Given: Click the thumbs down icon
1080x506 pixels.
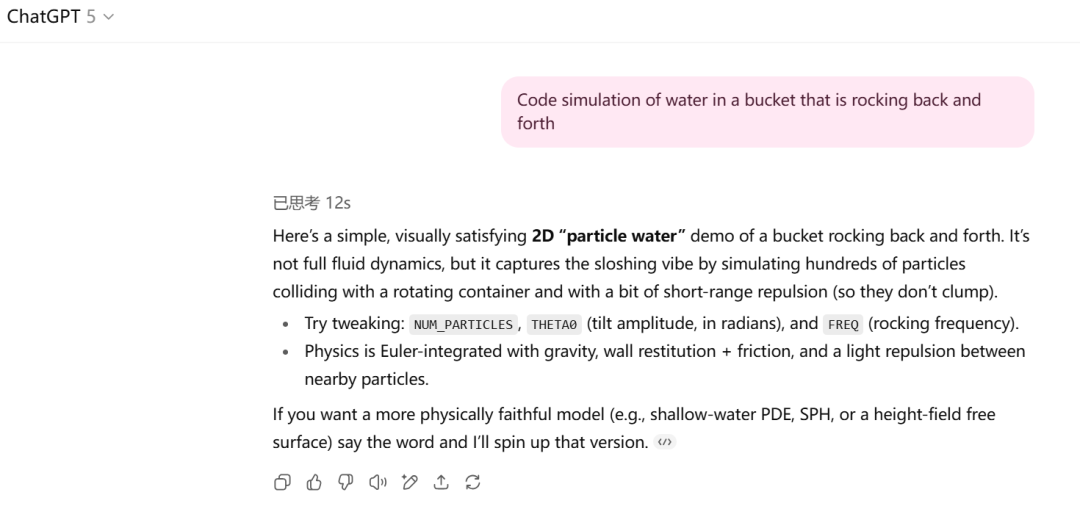Looking at the screenshot, I should pos(346,482).
